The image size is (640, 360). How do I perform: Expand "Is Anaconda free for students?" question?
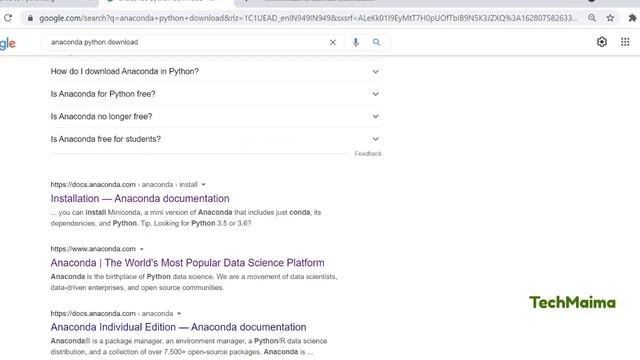coord(215,139)
